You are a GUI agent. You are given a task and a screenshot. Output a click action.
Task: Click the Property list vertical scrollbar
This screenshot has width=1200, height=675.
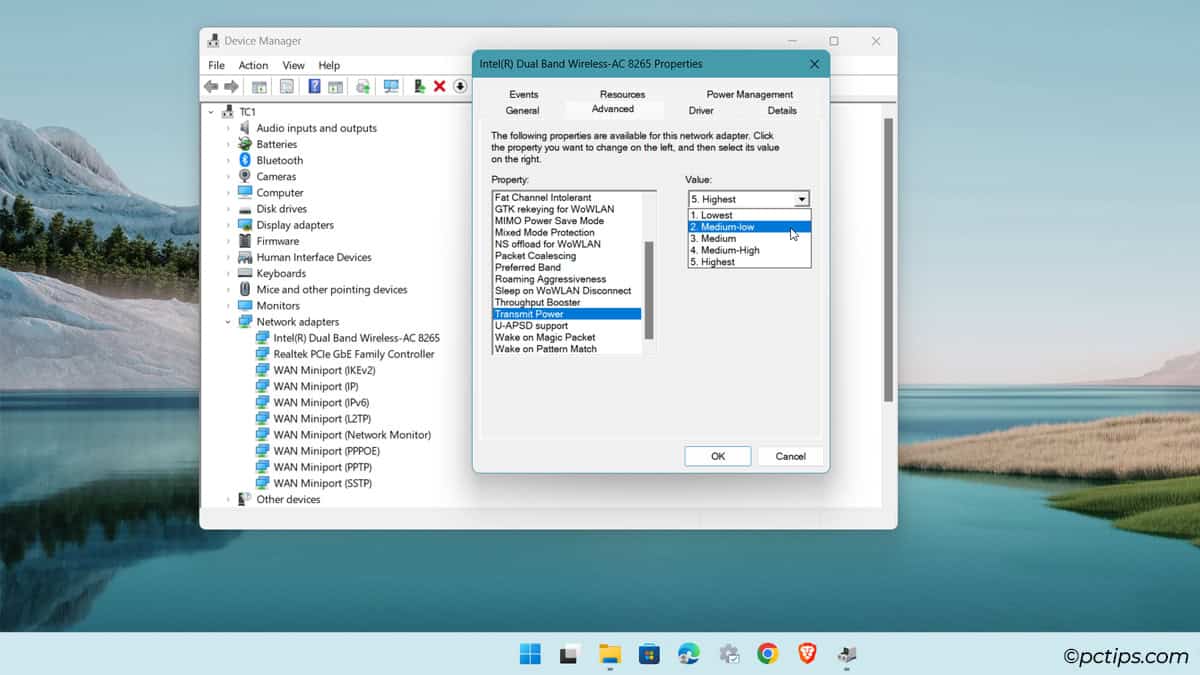click(649, 290)
